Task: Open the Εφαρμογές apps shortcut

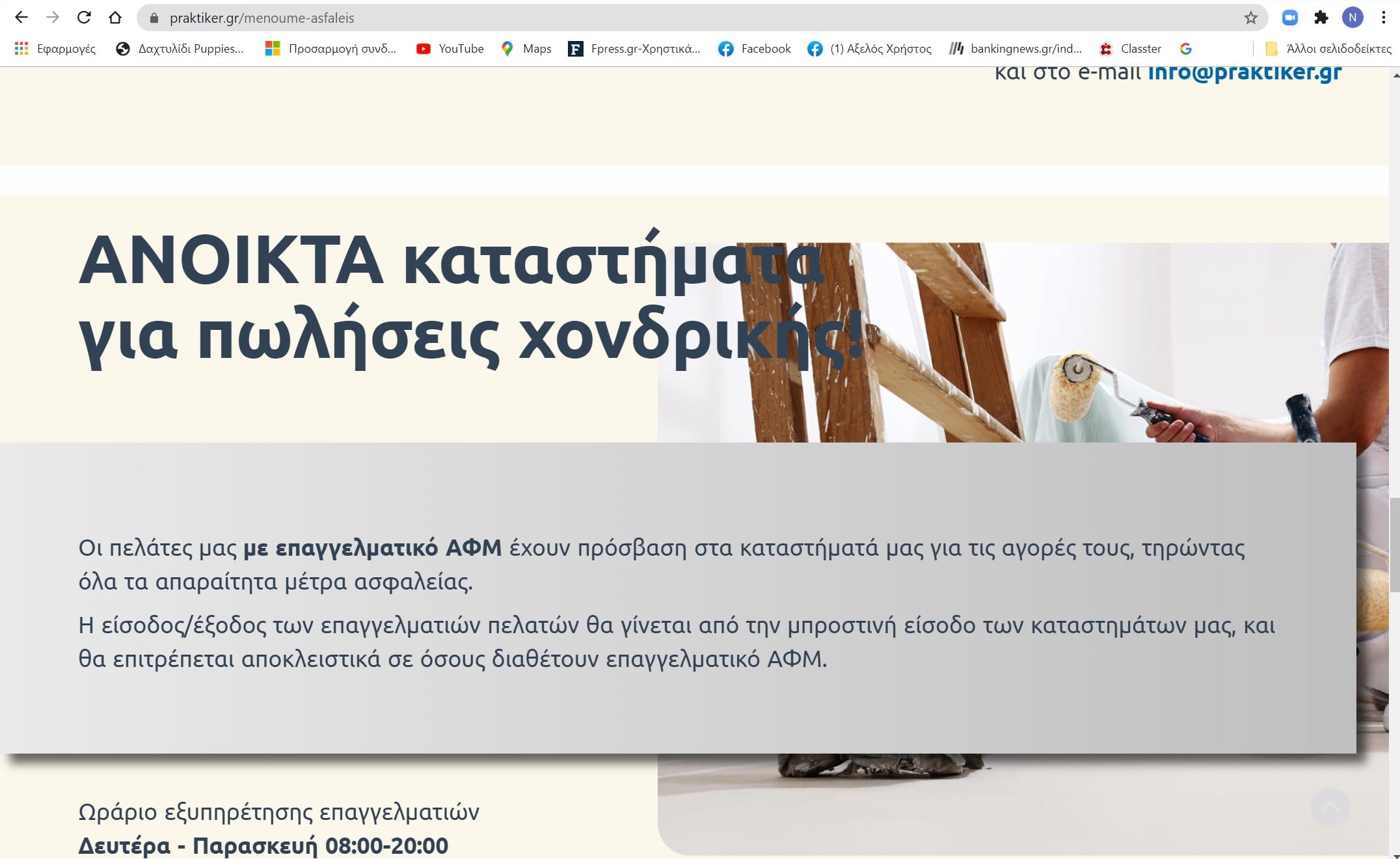Action: pos(55,49)
